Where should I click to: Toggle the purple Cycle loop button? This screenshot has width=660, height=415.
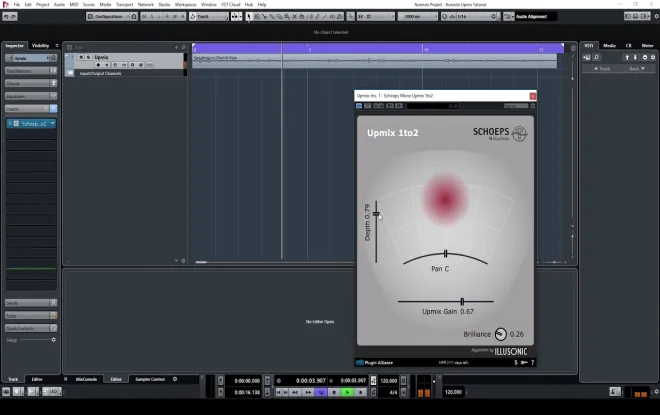[x=321, y=392]
